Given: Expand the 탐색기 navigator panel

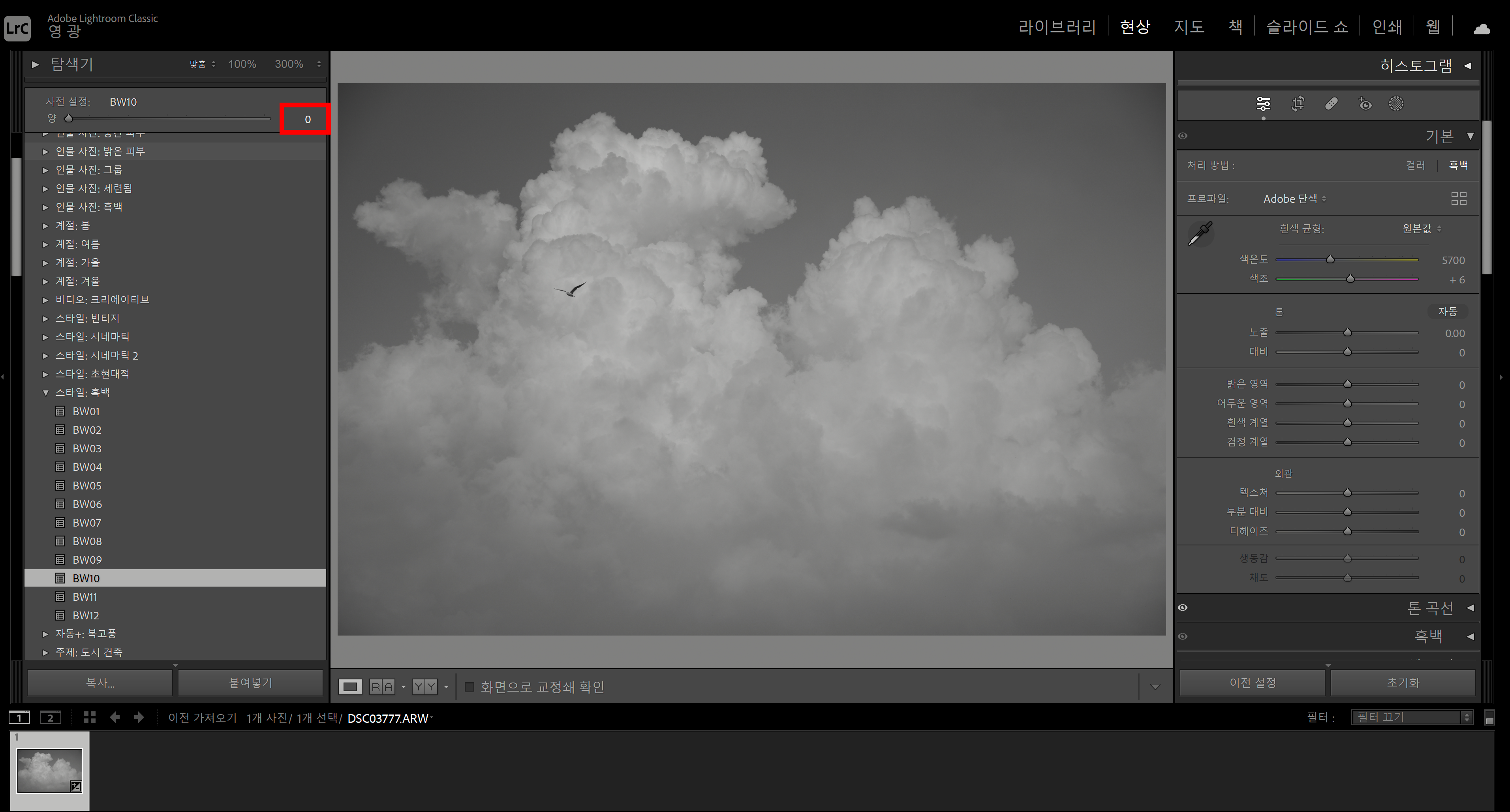Looking at the screenshot, I should 35,64.
